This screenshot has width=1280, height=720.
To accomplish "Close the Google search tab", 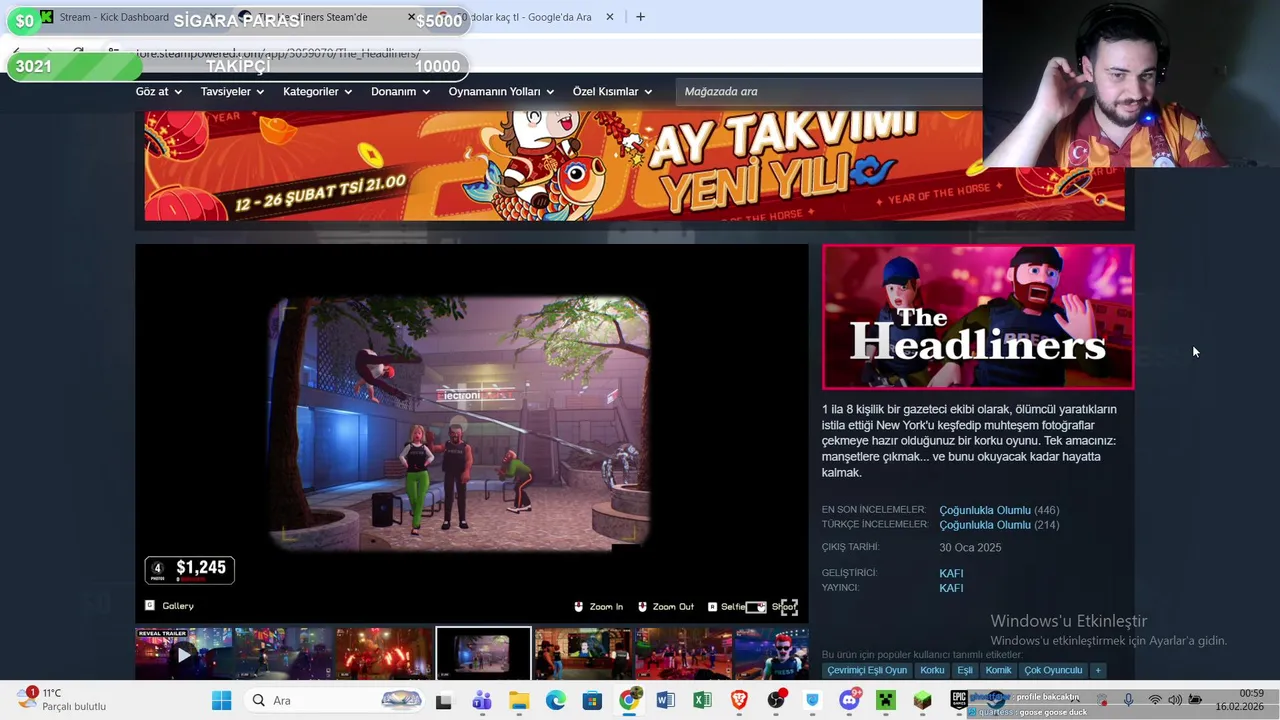I will [x=610, y=17].
